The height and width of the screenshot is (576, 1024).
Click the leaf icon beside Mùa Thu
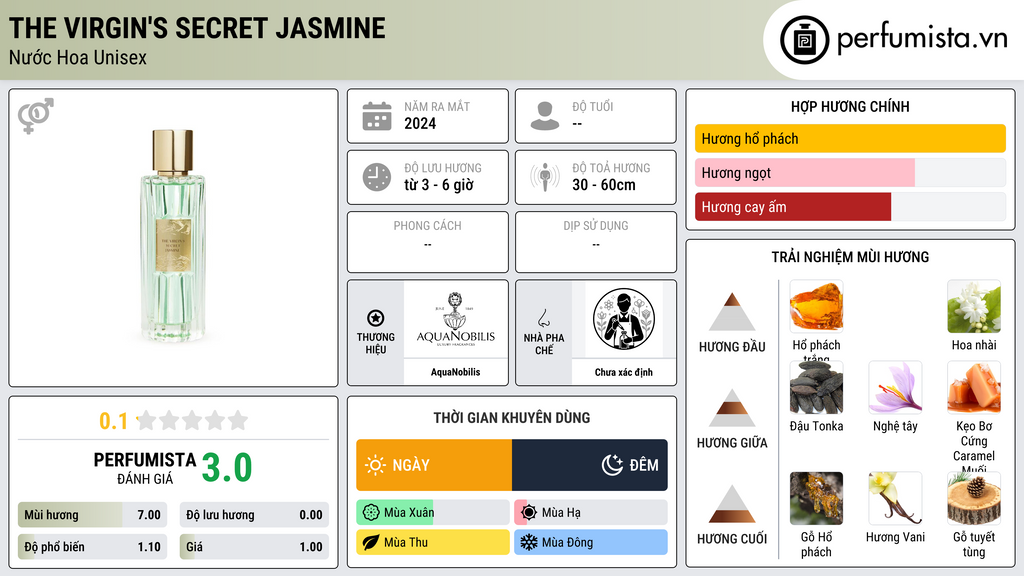[x=371, y=542]
